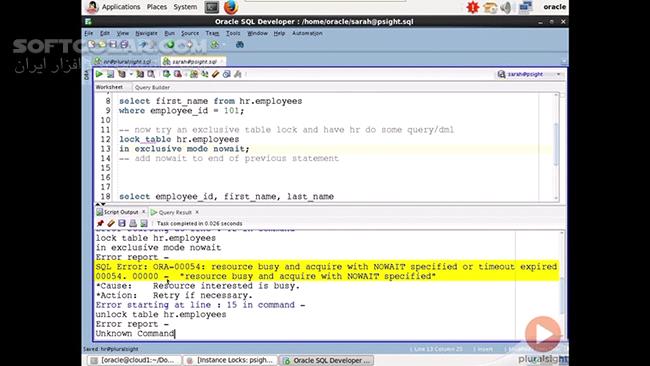Open the Team menu
This screenshot has width=650, height=366.
tap(212, 33)
